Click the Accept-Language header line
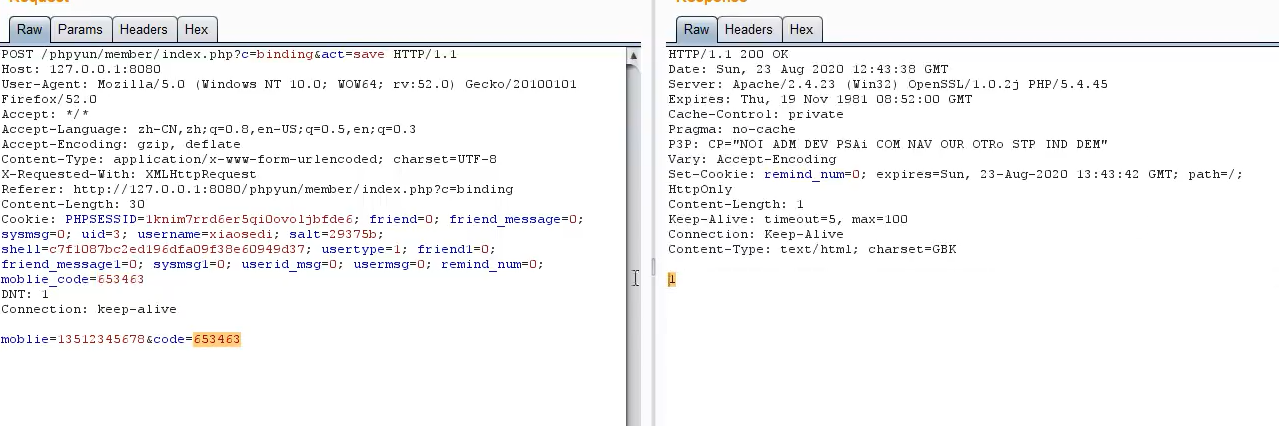 tap(209, 129)
